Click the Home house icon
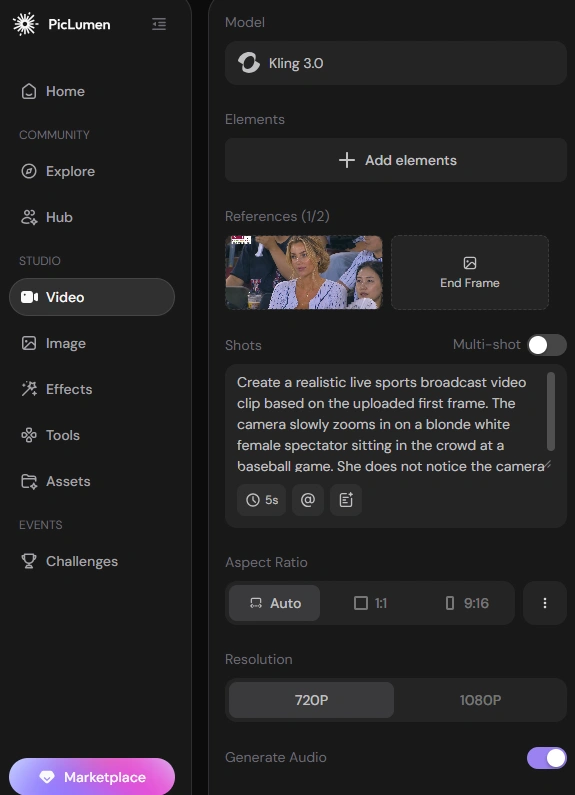Screen dimensions: 575x795 (29, 91)
